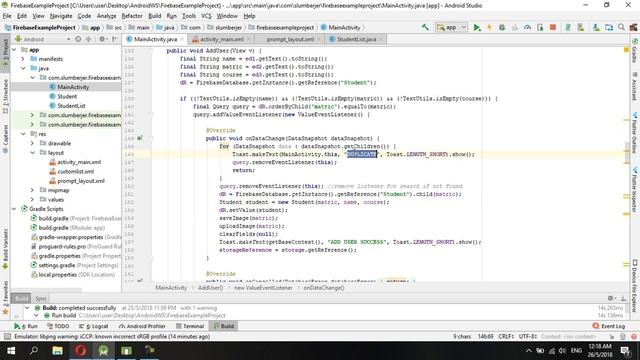Stop the app with red square
This screenshot has height=360, width=640.
pos(553,27)
